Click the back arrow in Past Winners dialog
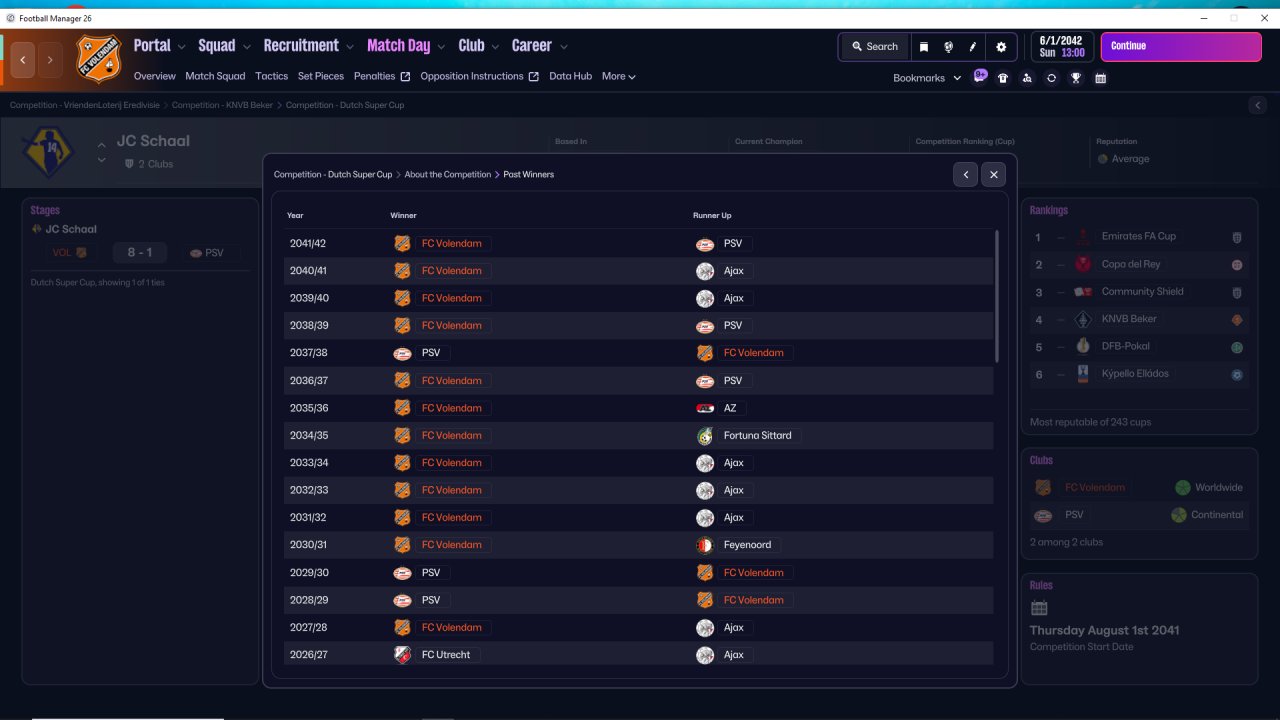The height and width of the screenshot is (720, 1280). [966, 174]
